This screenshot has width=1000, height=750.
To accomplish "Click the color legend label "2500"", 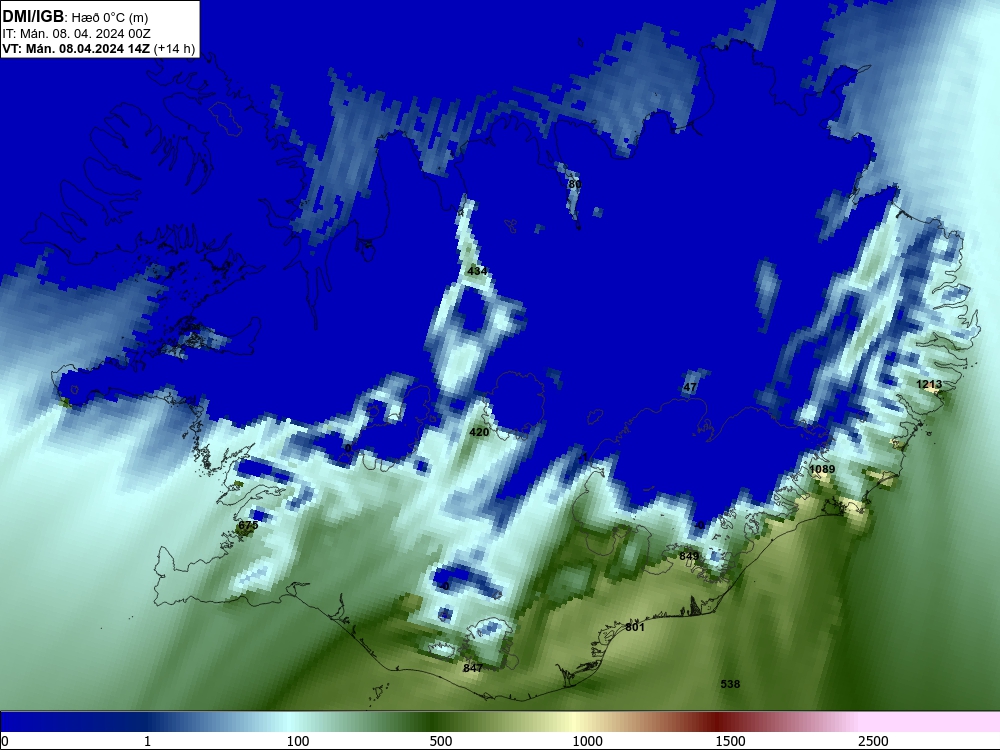I will pyautogui.click(x=873, y=741).
